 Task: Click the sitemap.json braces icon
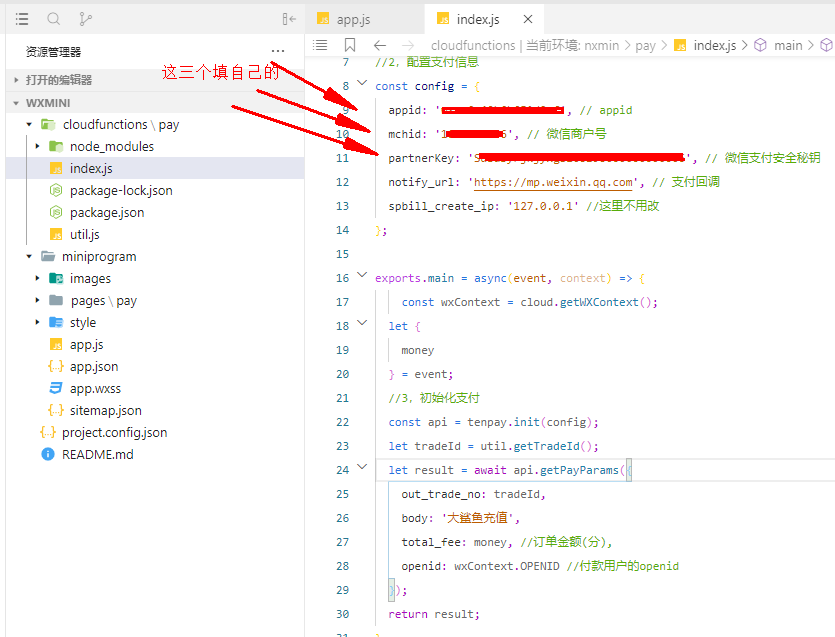(x=56, y=411)
